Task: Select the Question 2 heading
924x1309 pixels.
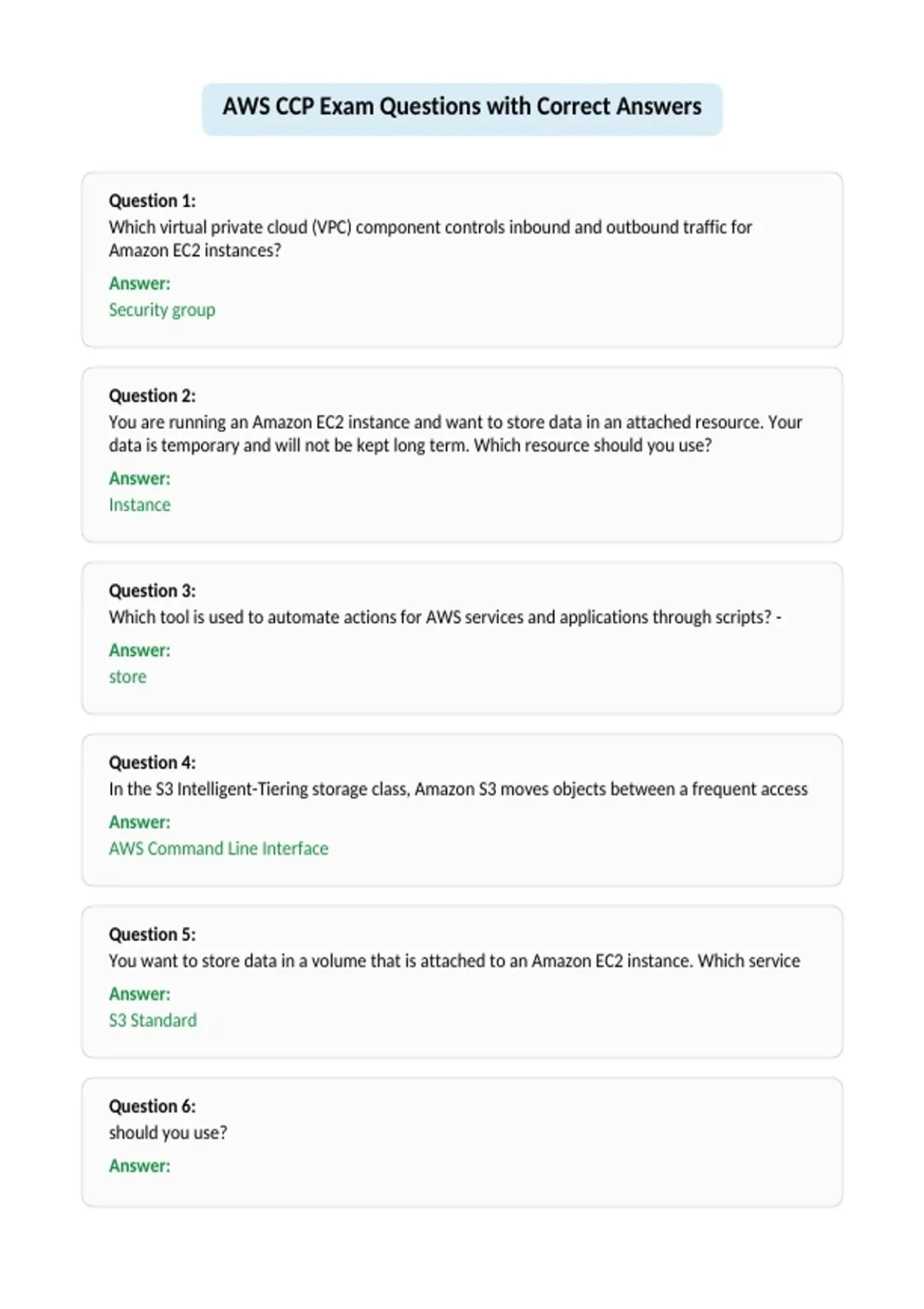Action: coord(152,396)
